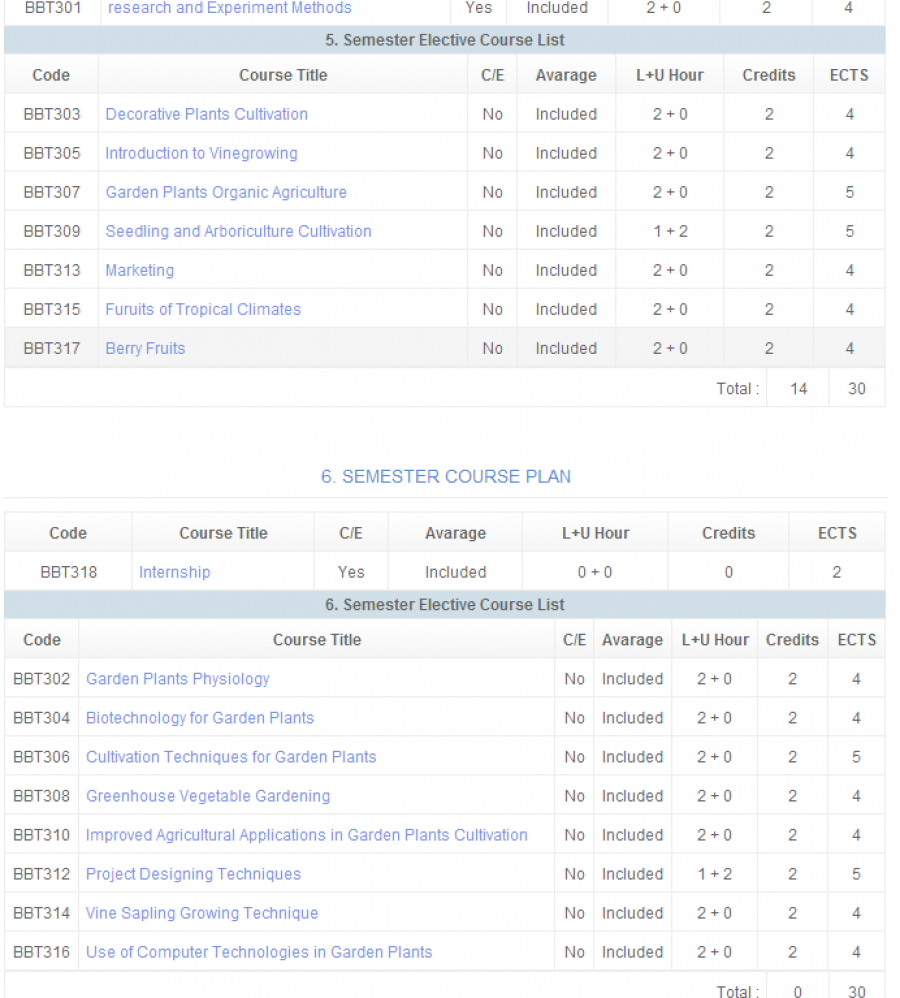Click the 6. Semester Elective Course List header
The height and width of the screenshot is (998, 900).
(x=445, y=605)
